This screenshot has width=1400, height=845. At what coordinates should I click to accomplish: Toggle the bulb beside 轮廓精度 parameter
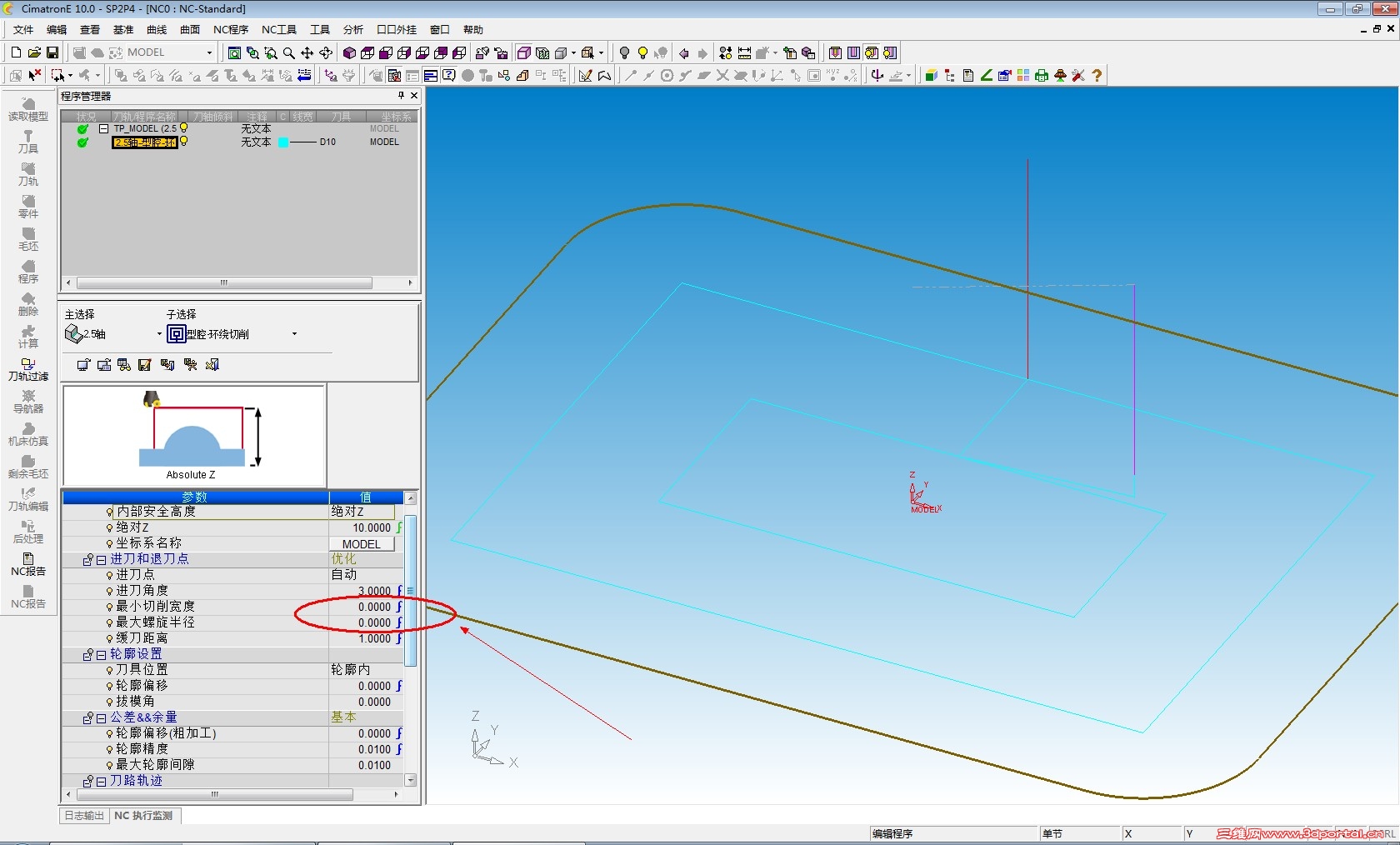(109, 749)
